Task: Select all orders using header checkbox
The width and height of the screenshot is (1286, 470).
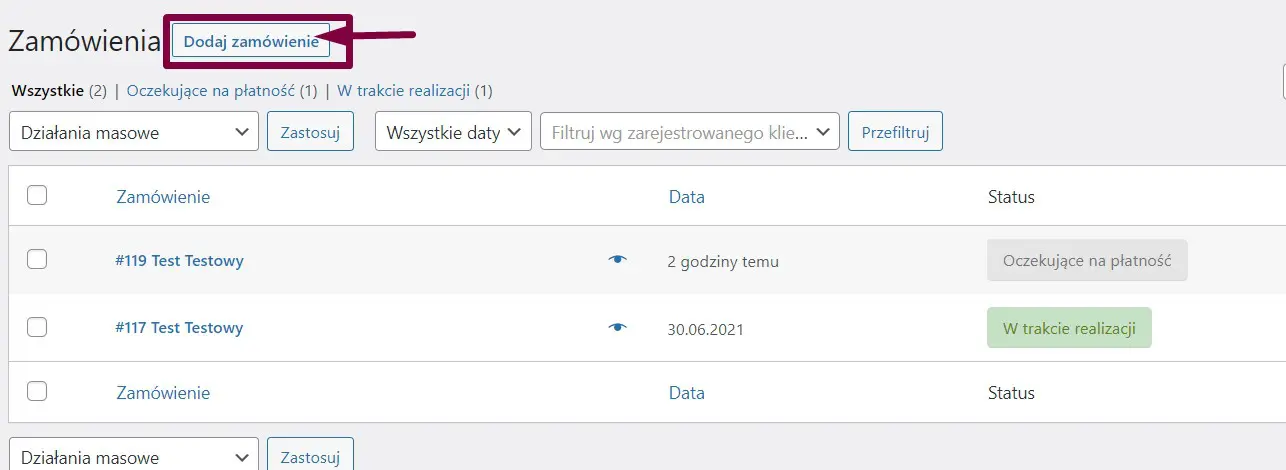Action: [x=37, y=195]
